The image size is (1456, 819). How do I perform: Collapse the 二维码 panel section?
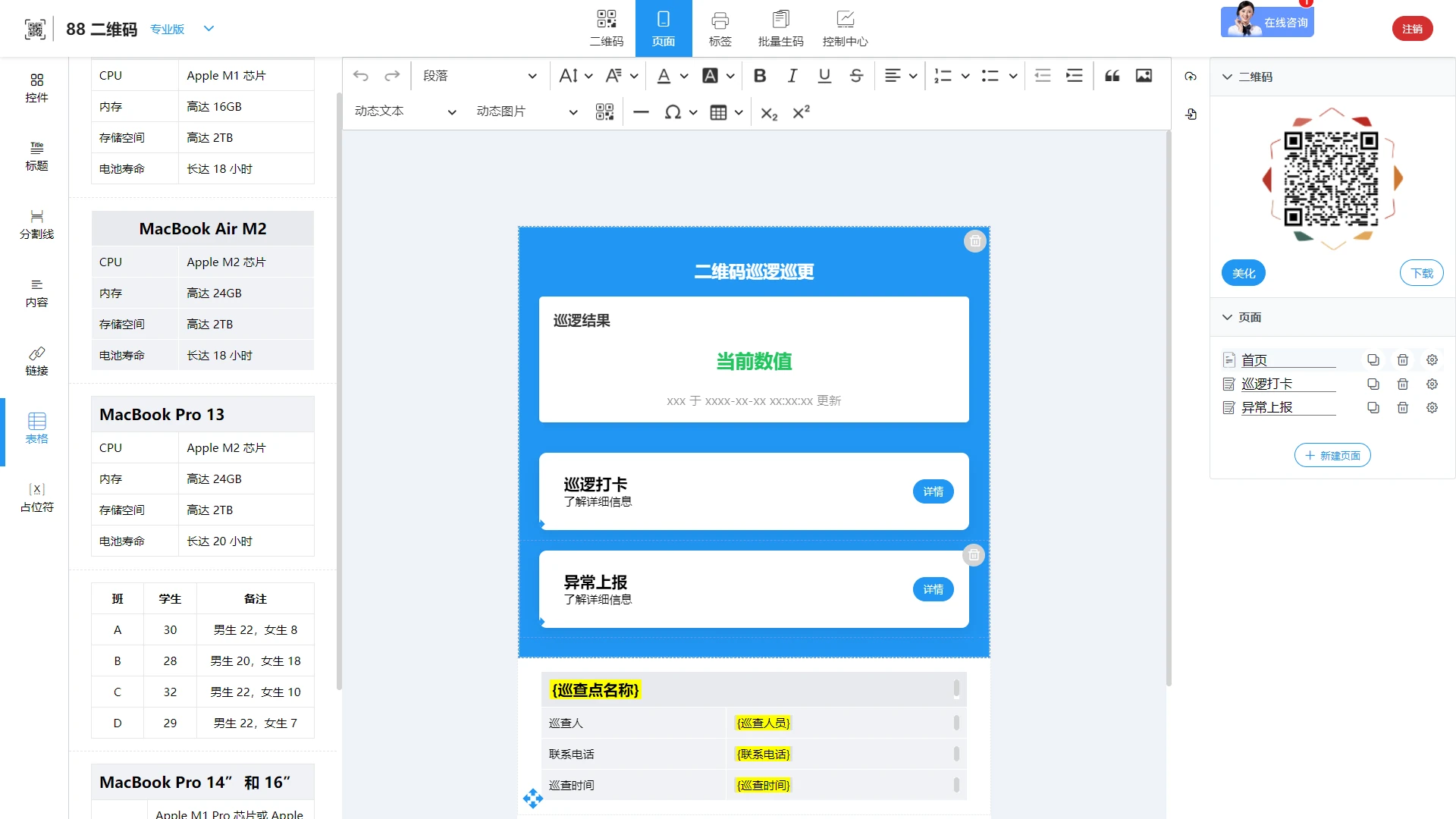coord(1227,77)
